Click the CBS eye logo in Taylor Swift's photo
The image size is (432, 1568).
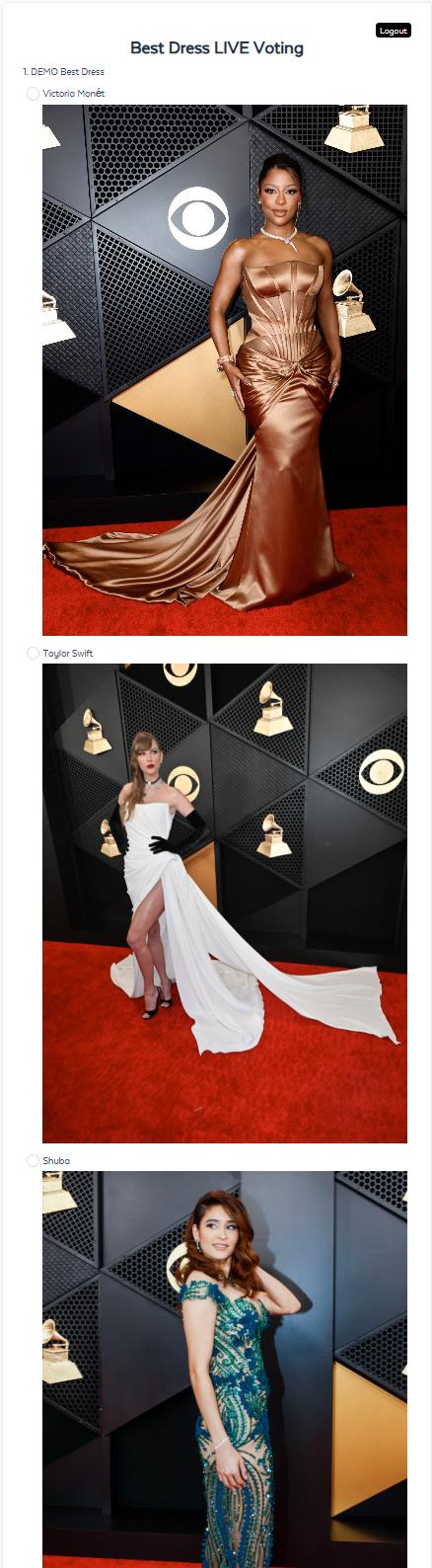(382, 772)
